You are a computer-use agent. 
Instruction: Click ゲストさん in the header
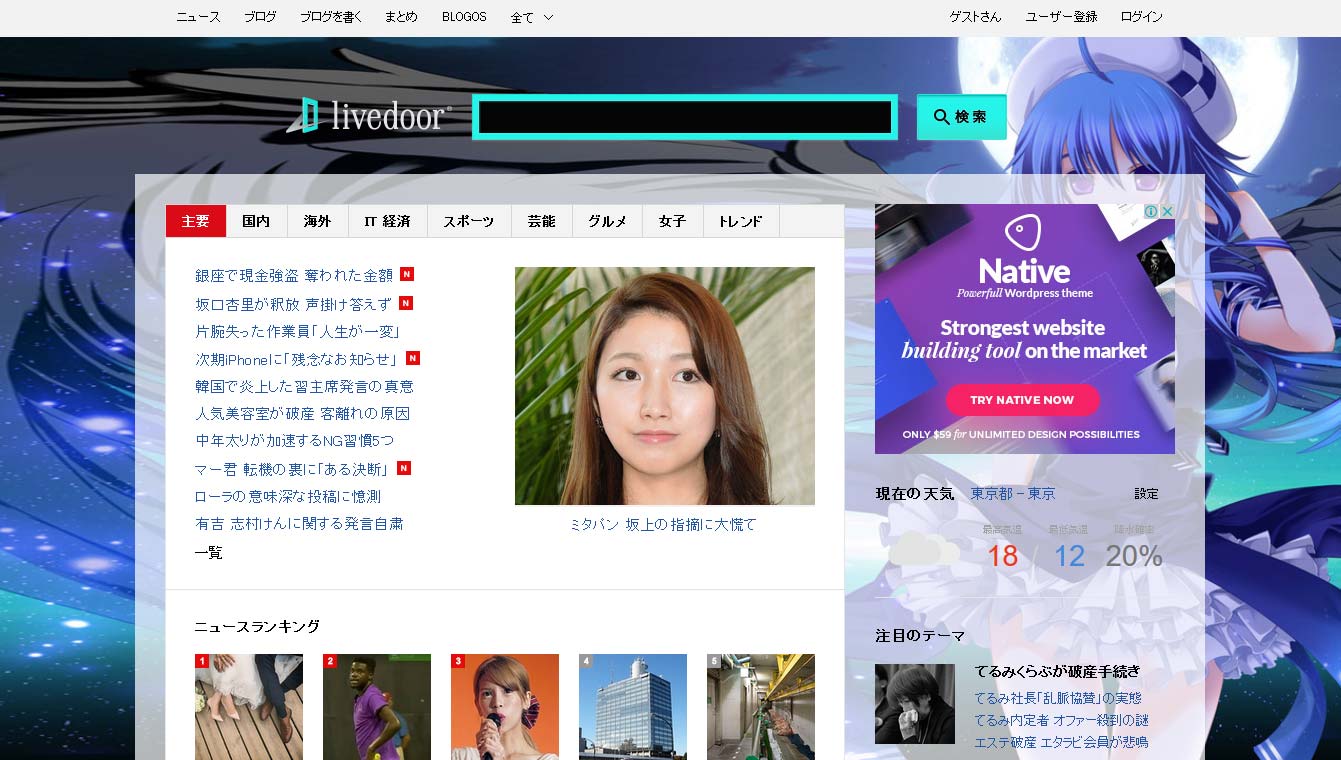coord(975,17)
